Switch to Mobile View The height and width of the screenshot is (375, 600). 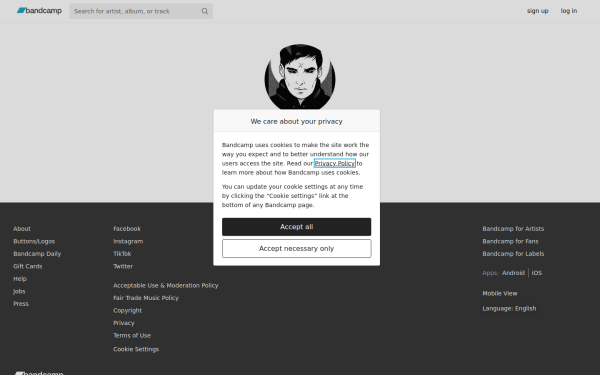[499, 293]
